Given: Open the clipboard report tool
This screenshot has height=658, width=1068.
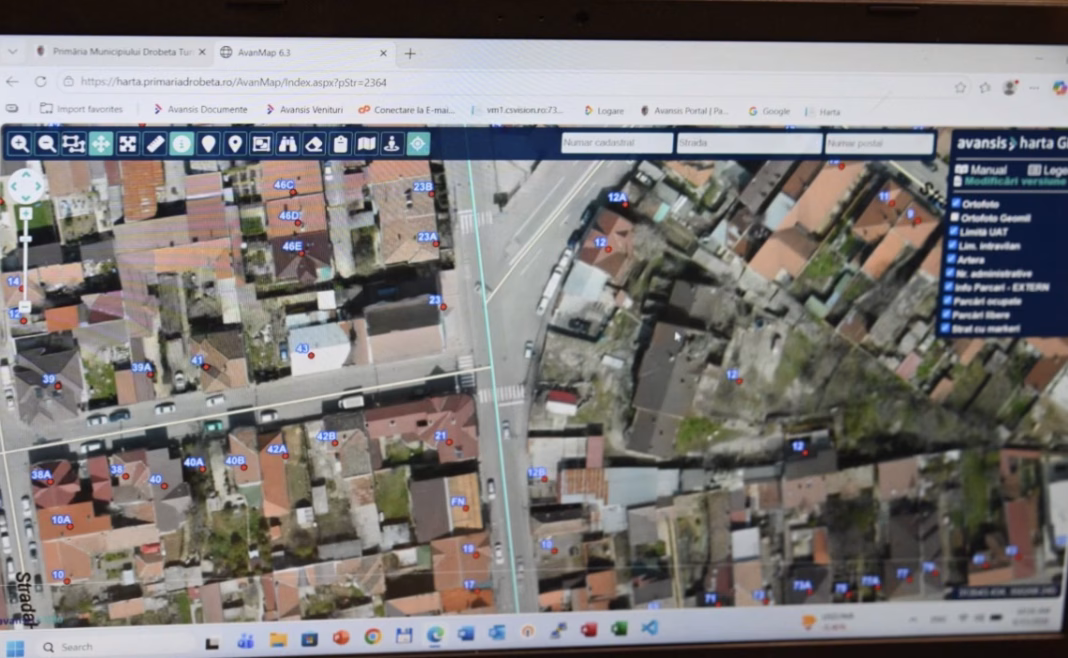Looking at the screenshot, I should tap(340, 144).
